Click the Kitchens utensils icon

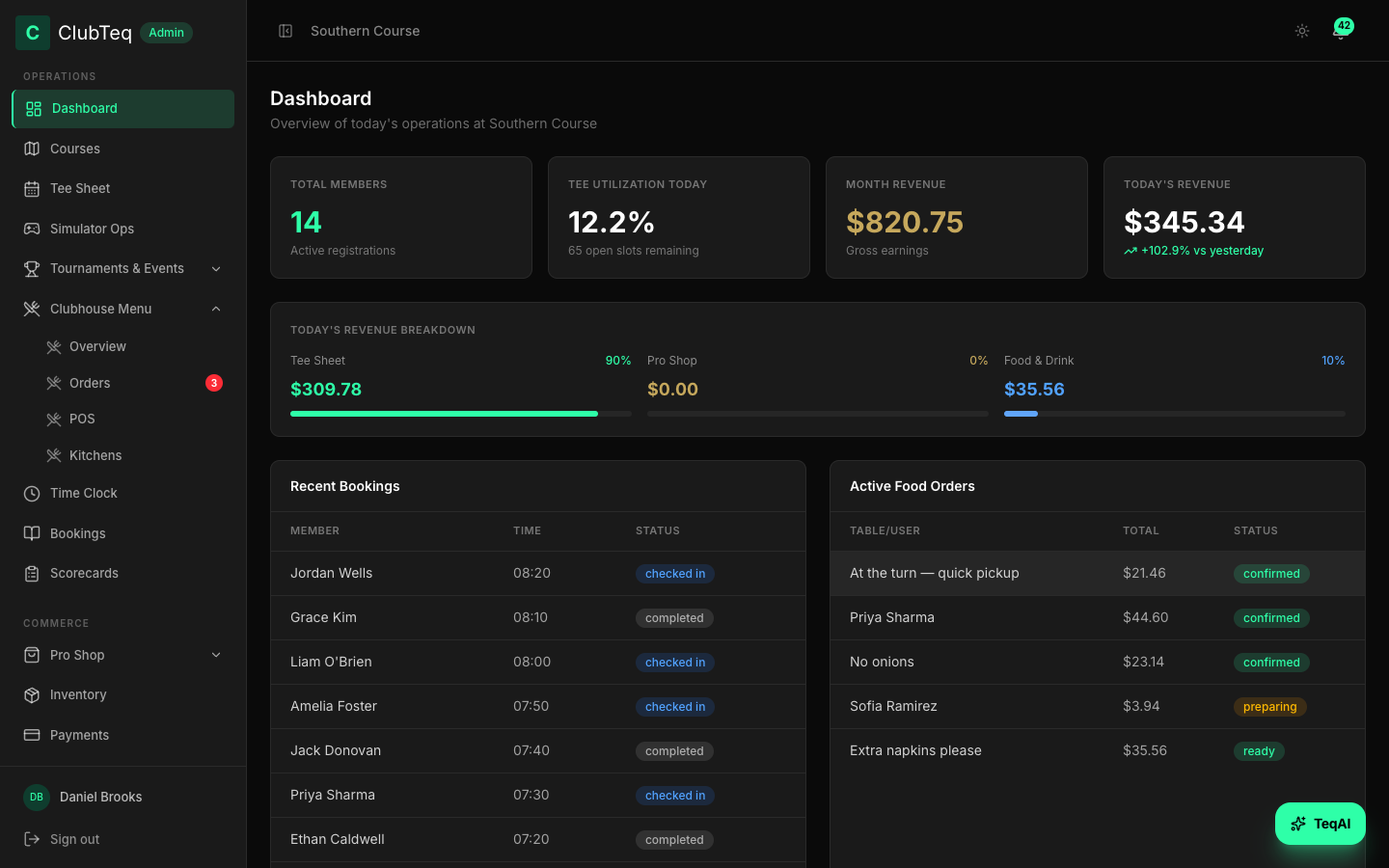click(54, 455)
